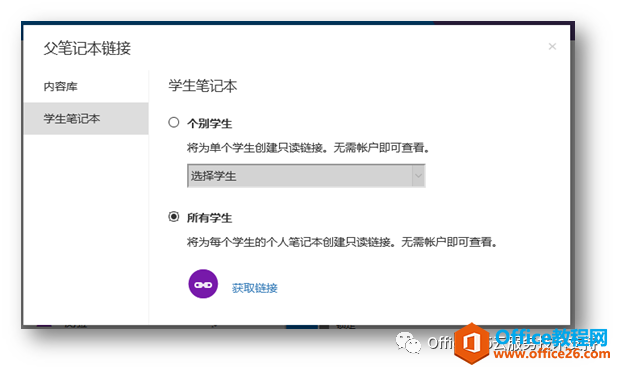Select the 个别学生 radio button
617x371 pixels.
point(174,122)
